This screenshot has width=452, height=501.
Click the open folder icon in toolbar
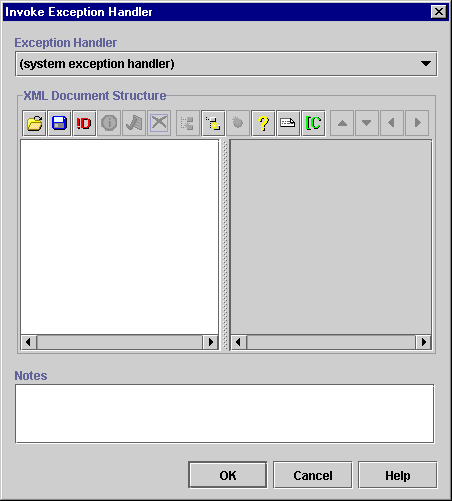point(34,123)
